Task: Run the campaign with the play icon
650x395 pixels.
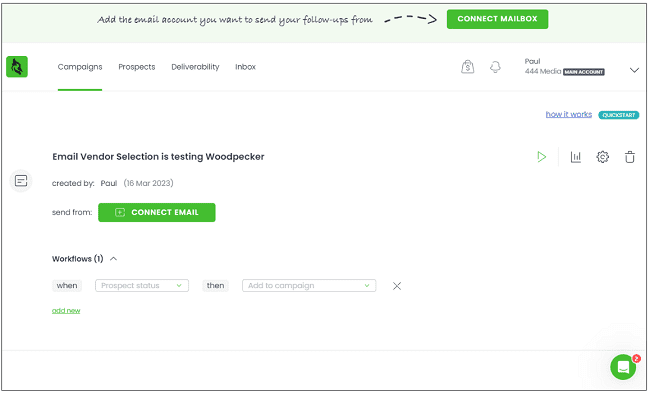Action: (541, 157)
